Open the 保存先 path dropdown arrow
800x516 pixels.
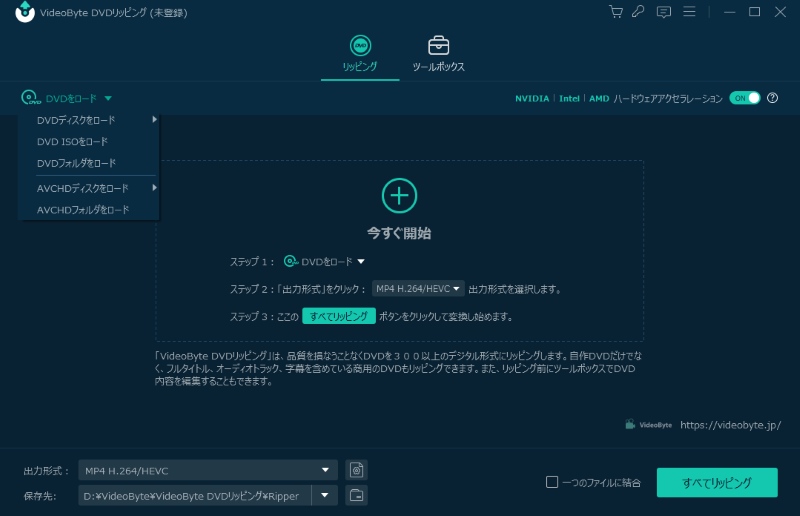324,495
